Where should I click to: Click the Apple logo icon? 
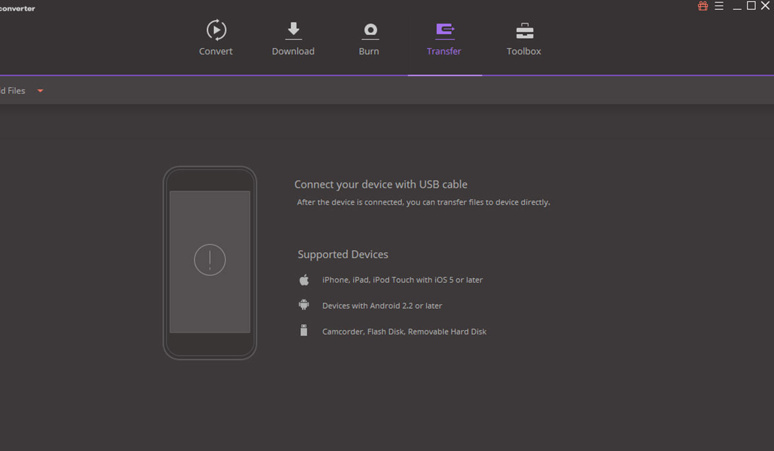[304, 280]
